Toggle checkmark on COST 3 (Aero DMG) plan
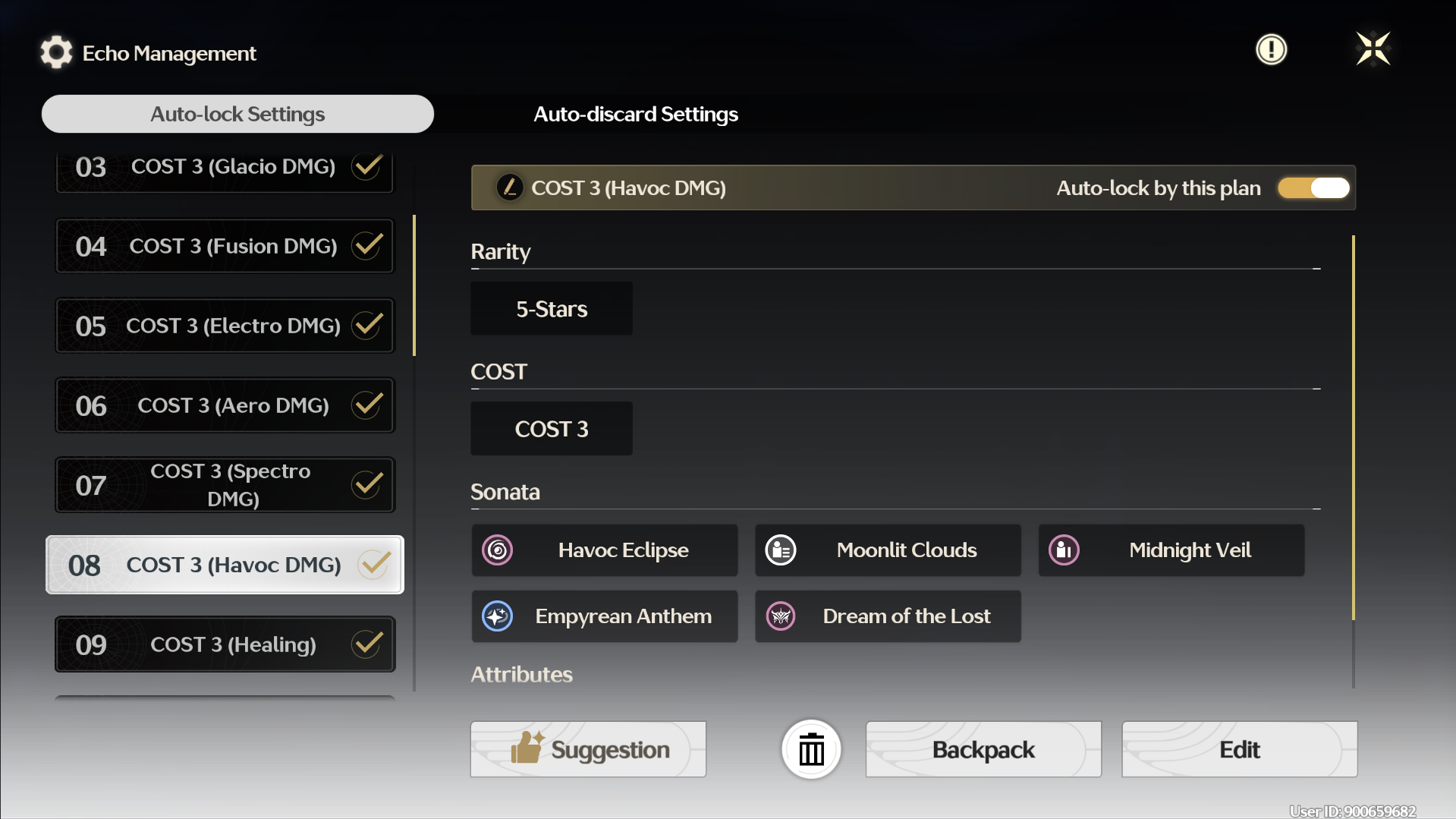The image size is (1456, 819). click(x=367, y=405)
